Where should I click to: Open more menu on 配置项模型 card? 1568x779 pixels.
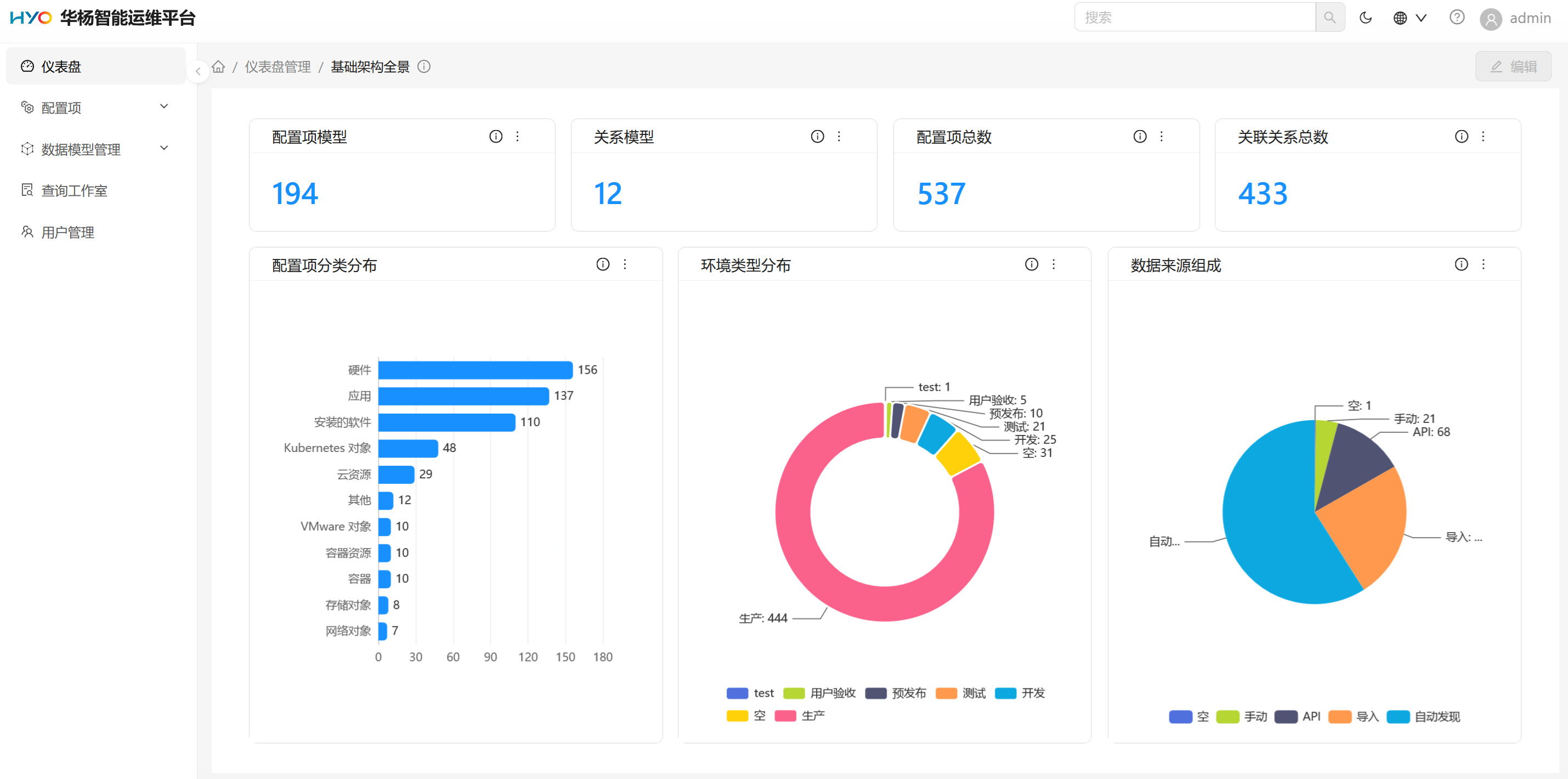[x=517, y=137]
